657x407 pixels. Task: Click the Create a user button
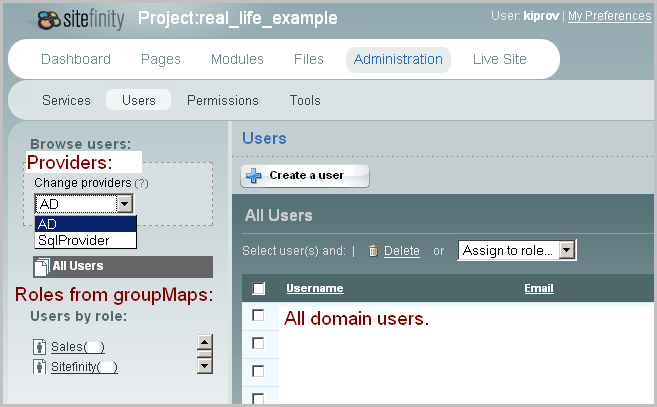305,176
